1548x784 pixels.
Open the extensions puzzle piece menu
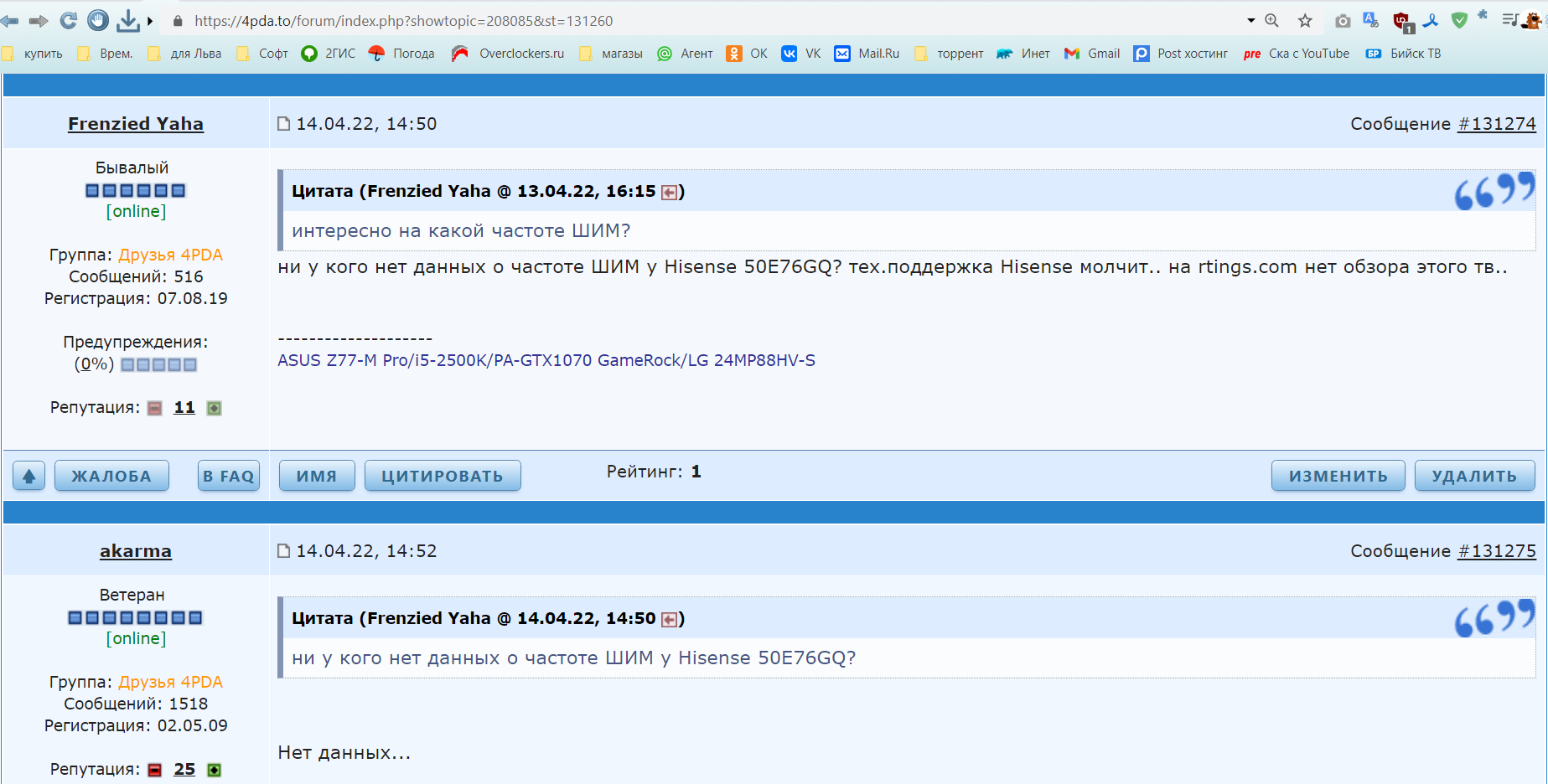tap(1483, 15)
